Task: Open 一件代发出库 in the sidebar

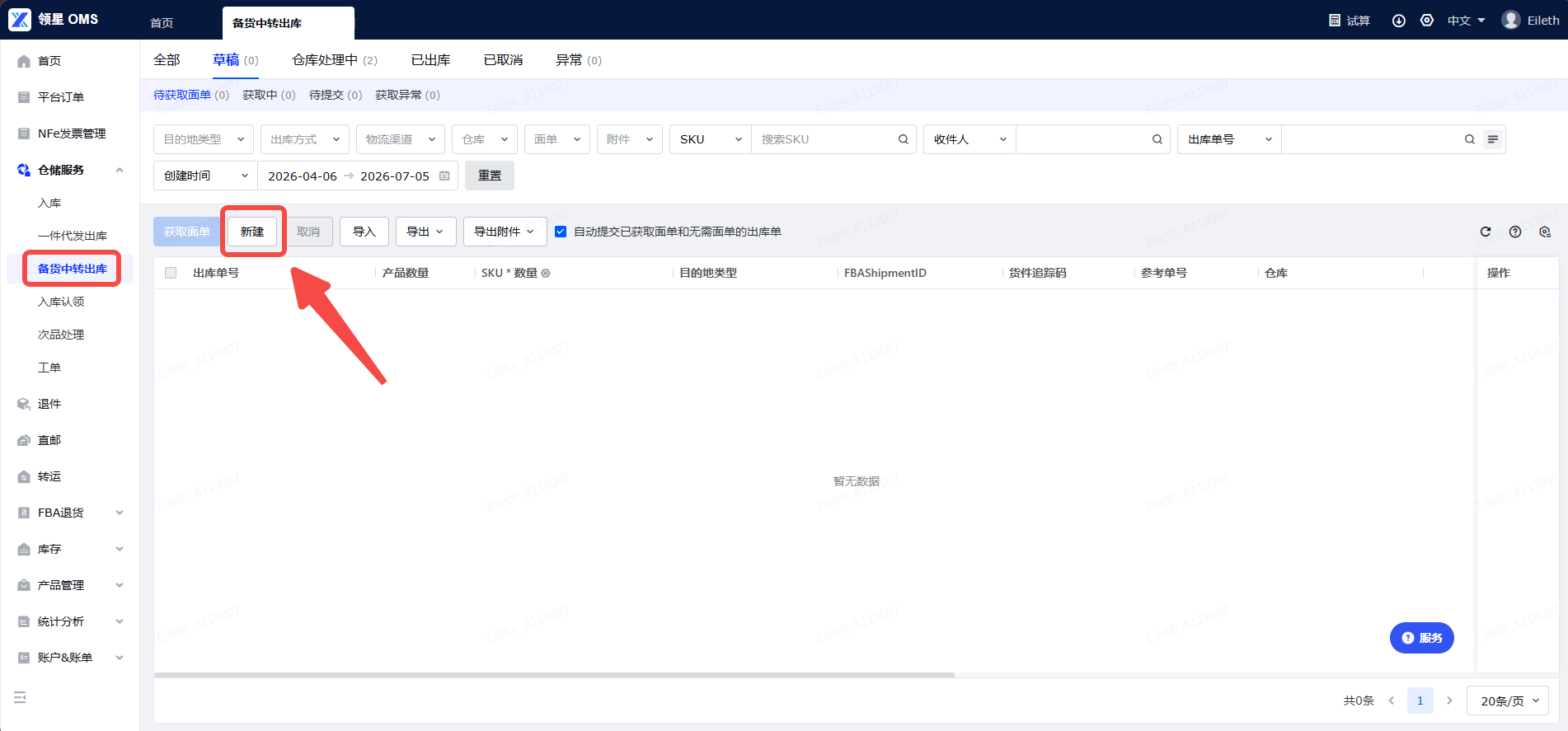Action: pos(73,236)
